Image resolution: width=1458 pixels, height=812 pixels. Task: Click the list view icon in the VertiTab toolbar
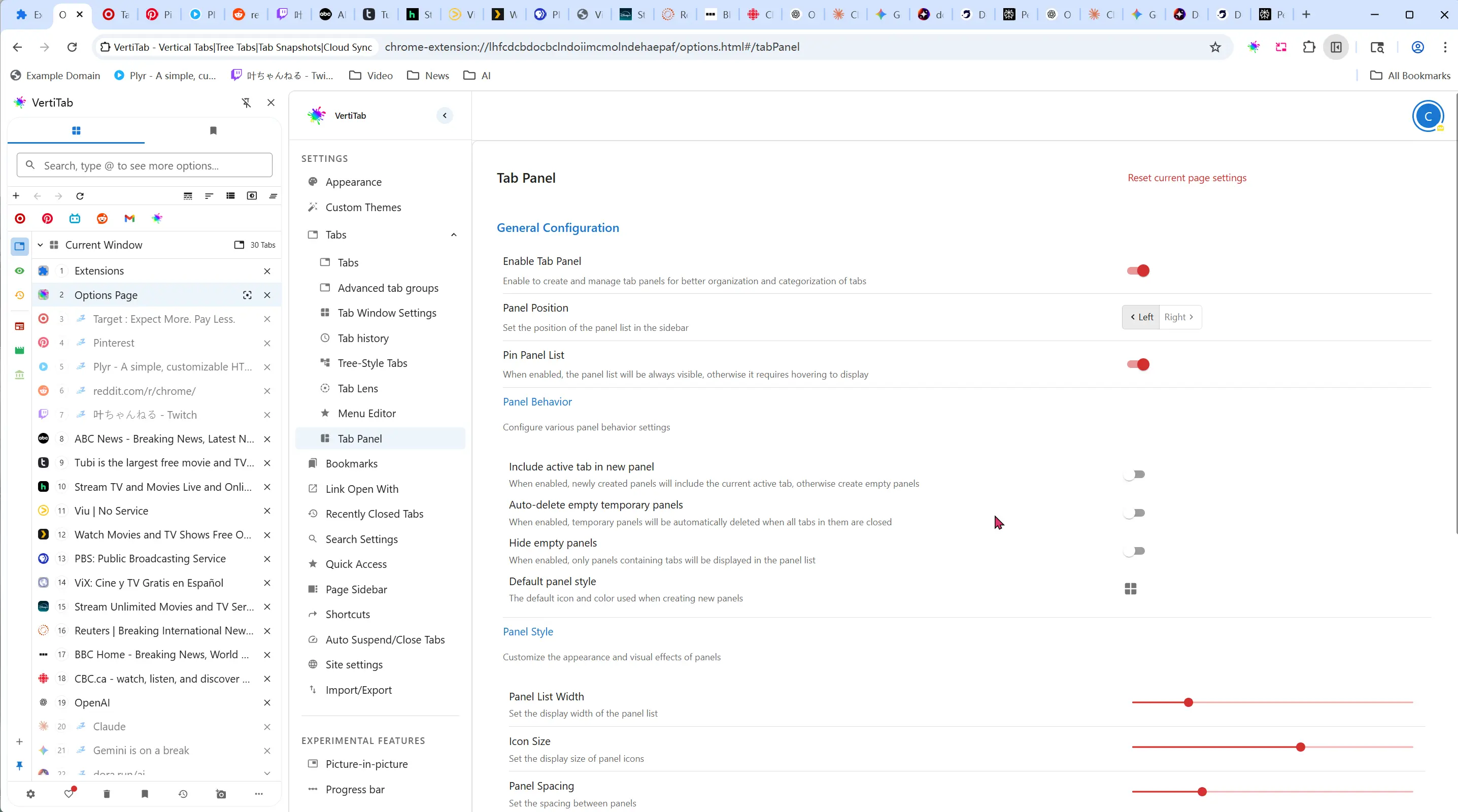pyautogui.click(x=230, y=196)
